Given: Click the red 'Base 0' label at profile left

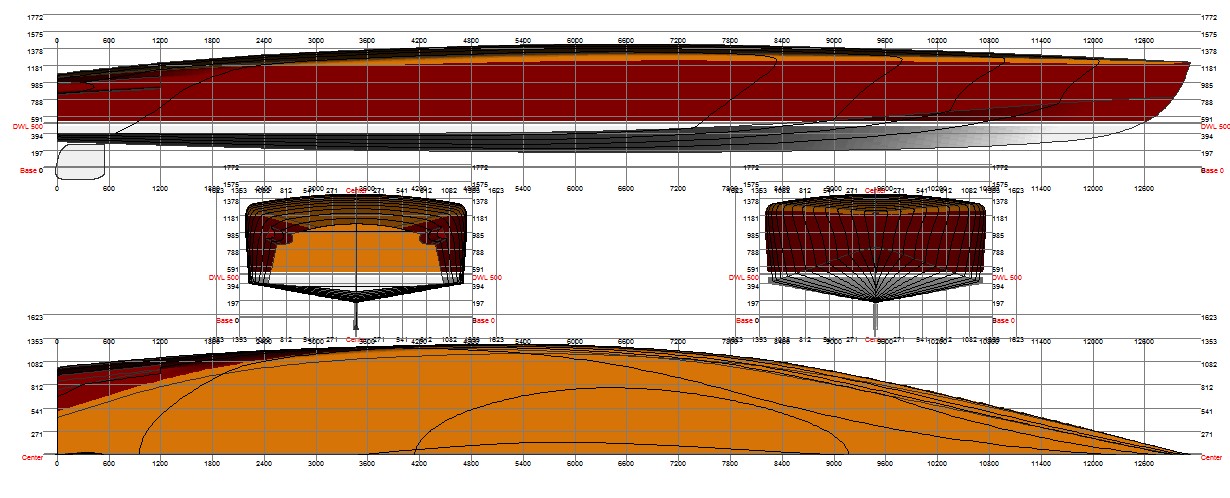Looking at the screenshot, I should tap(32, 171).
